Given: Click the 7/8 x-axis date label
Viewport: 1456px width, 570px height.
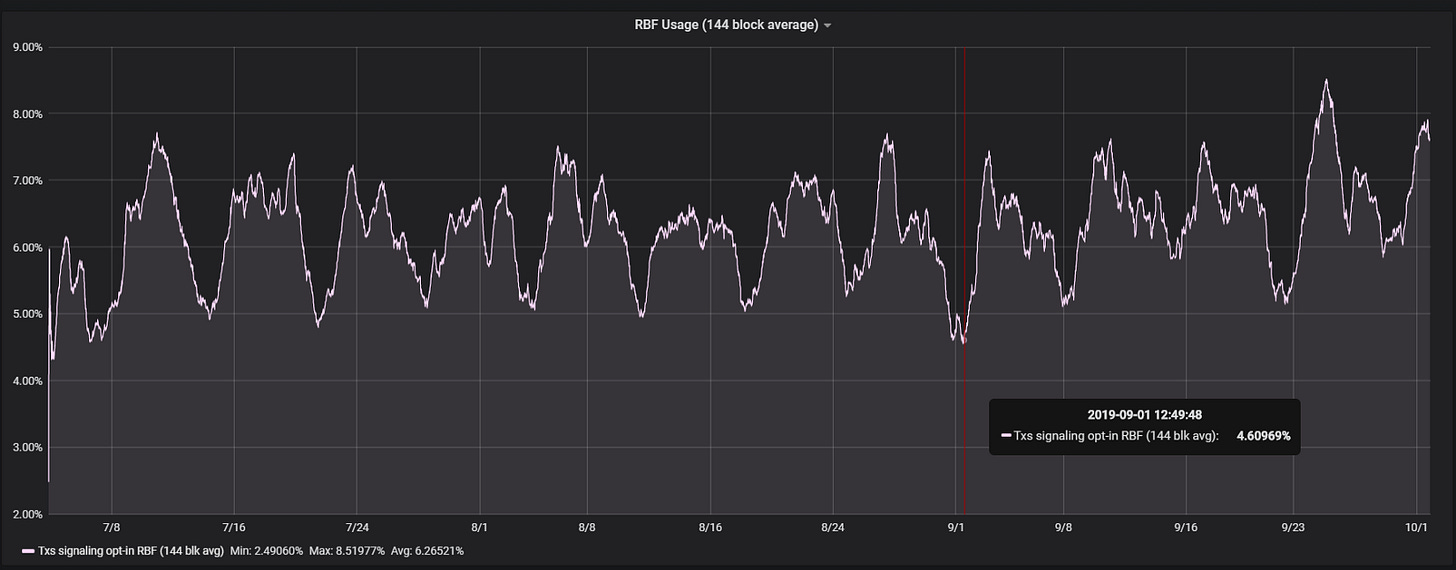Looking at the screenshot, I should pos(111,527).
